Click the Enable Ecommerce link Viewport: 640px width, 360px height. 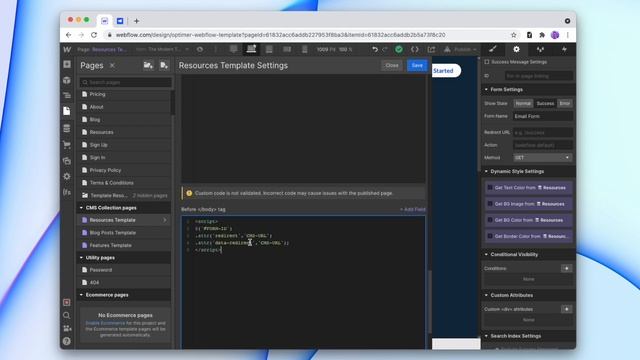(105, 323)
